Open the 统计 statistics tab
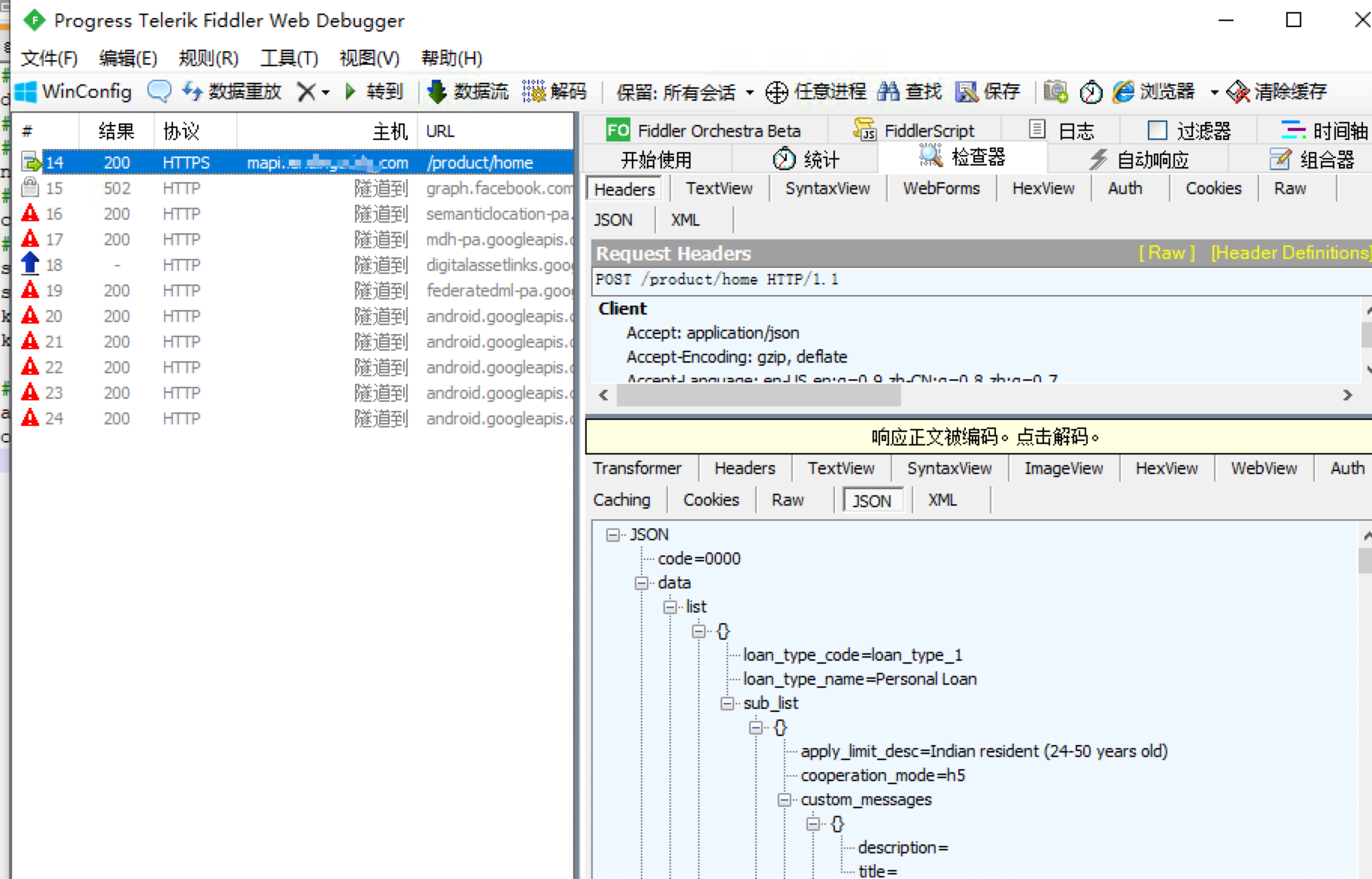Viewport: 1372px width, 879px height. (x=805, y=160)
